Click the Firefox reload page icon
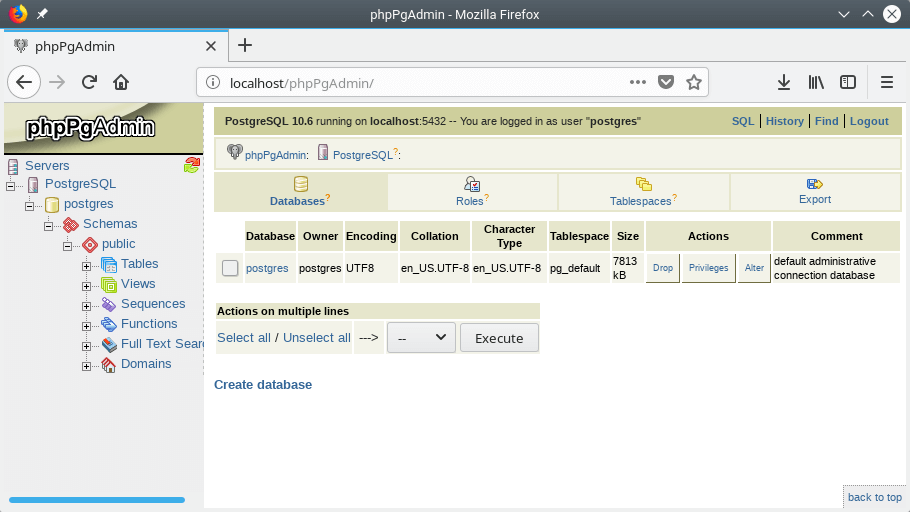The image size is (910, 512). click(x=89, y=82)
